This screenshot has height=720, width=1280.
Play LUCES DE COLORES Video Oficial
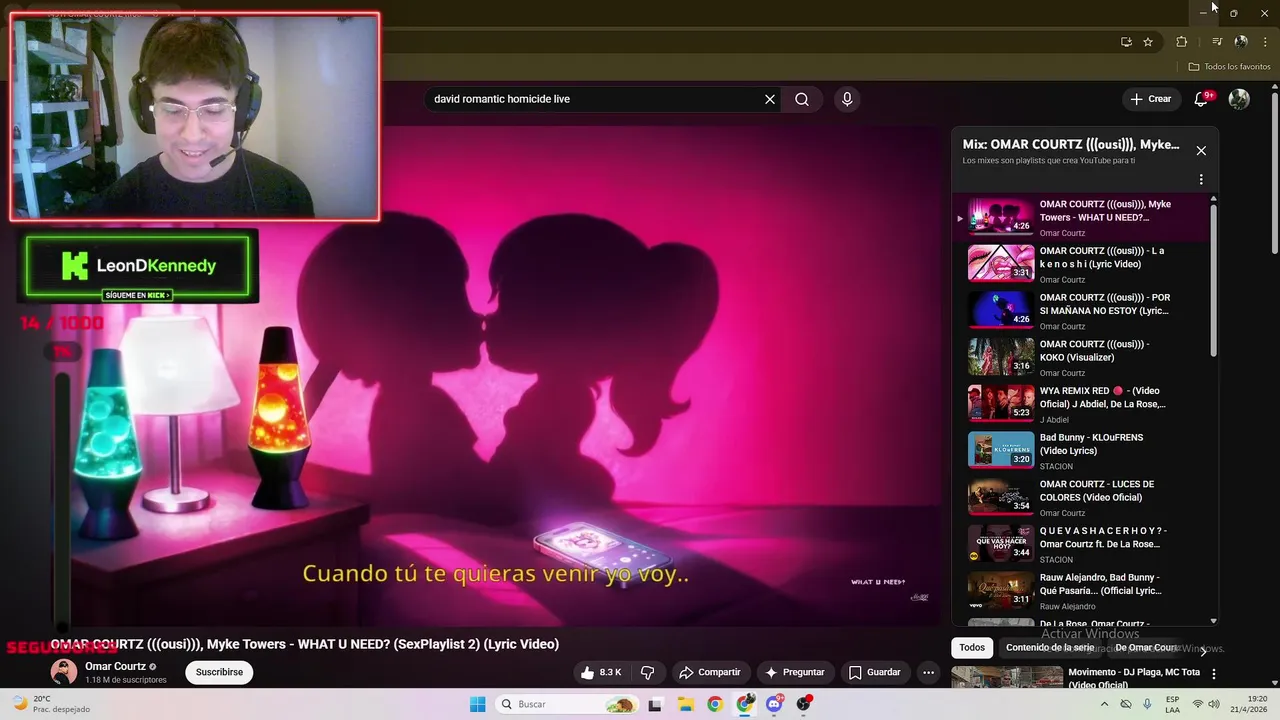coord(1081,497)
